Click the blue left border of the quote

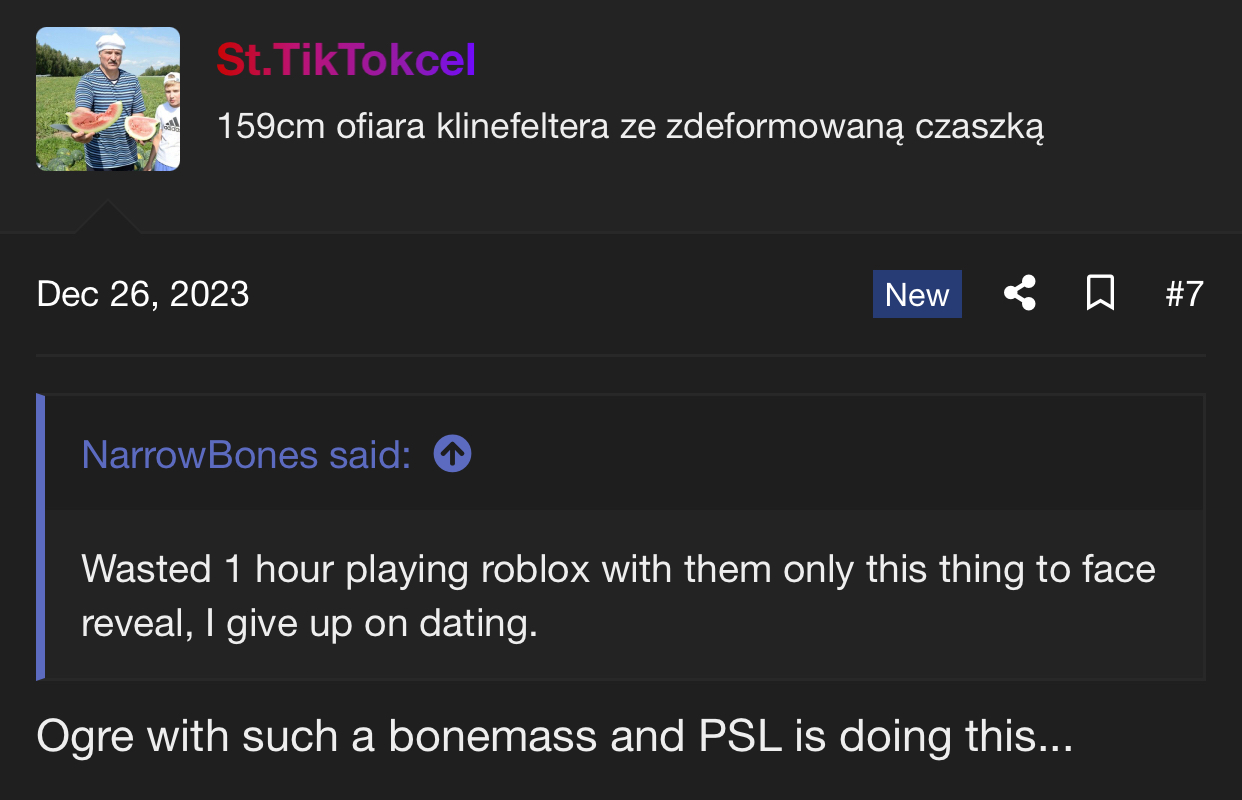41,537
